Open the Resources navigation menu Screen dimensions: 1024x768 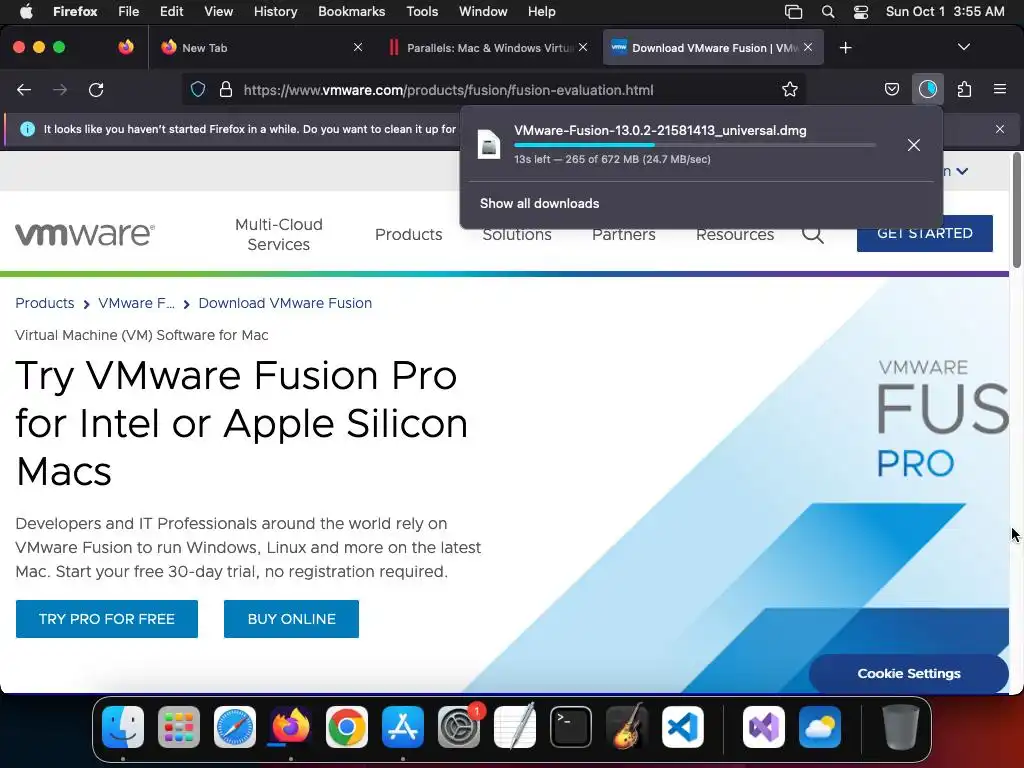coord(735,234)
